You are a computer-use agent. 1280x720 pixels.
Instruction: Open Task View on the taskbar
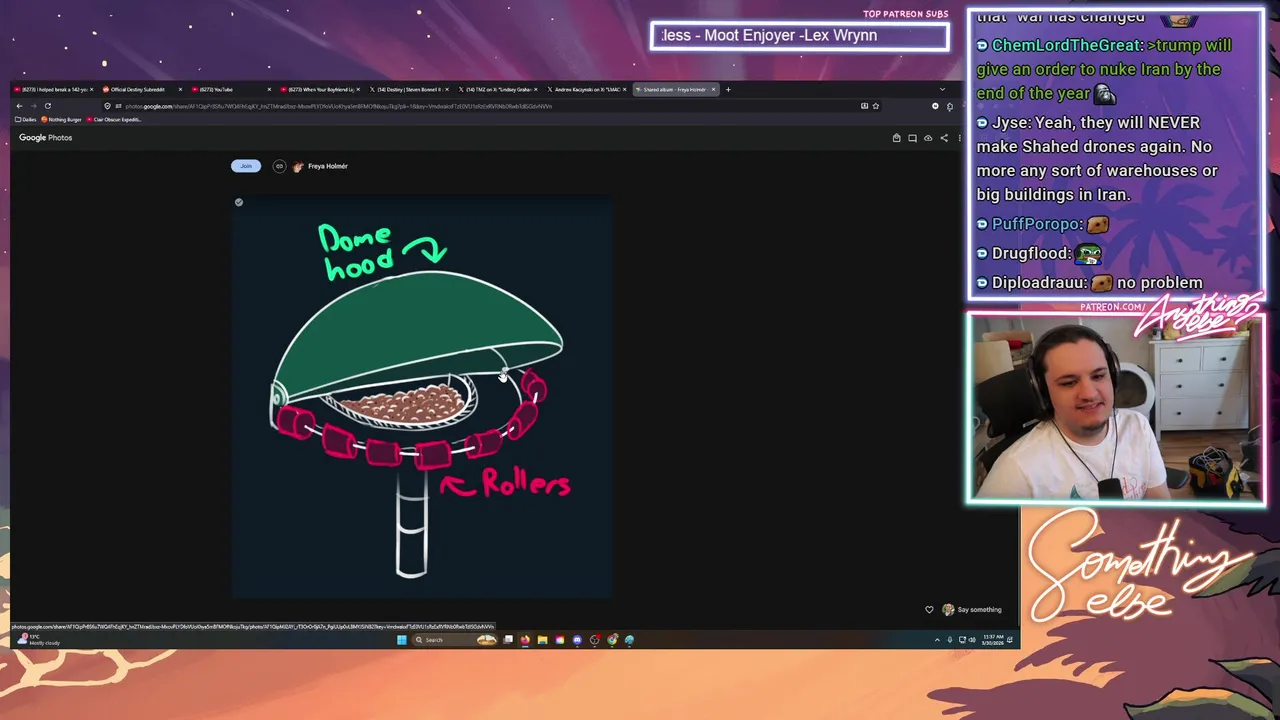508,640
